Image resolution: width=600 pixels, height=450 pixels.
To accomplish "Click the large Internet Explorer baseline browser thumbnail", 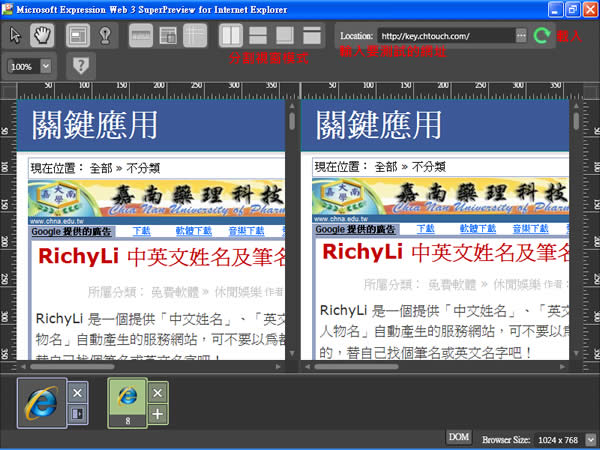I will click(42, 403).
